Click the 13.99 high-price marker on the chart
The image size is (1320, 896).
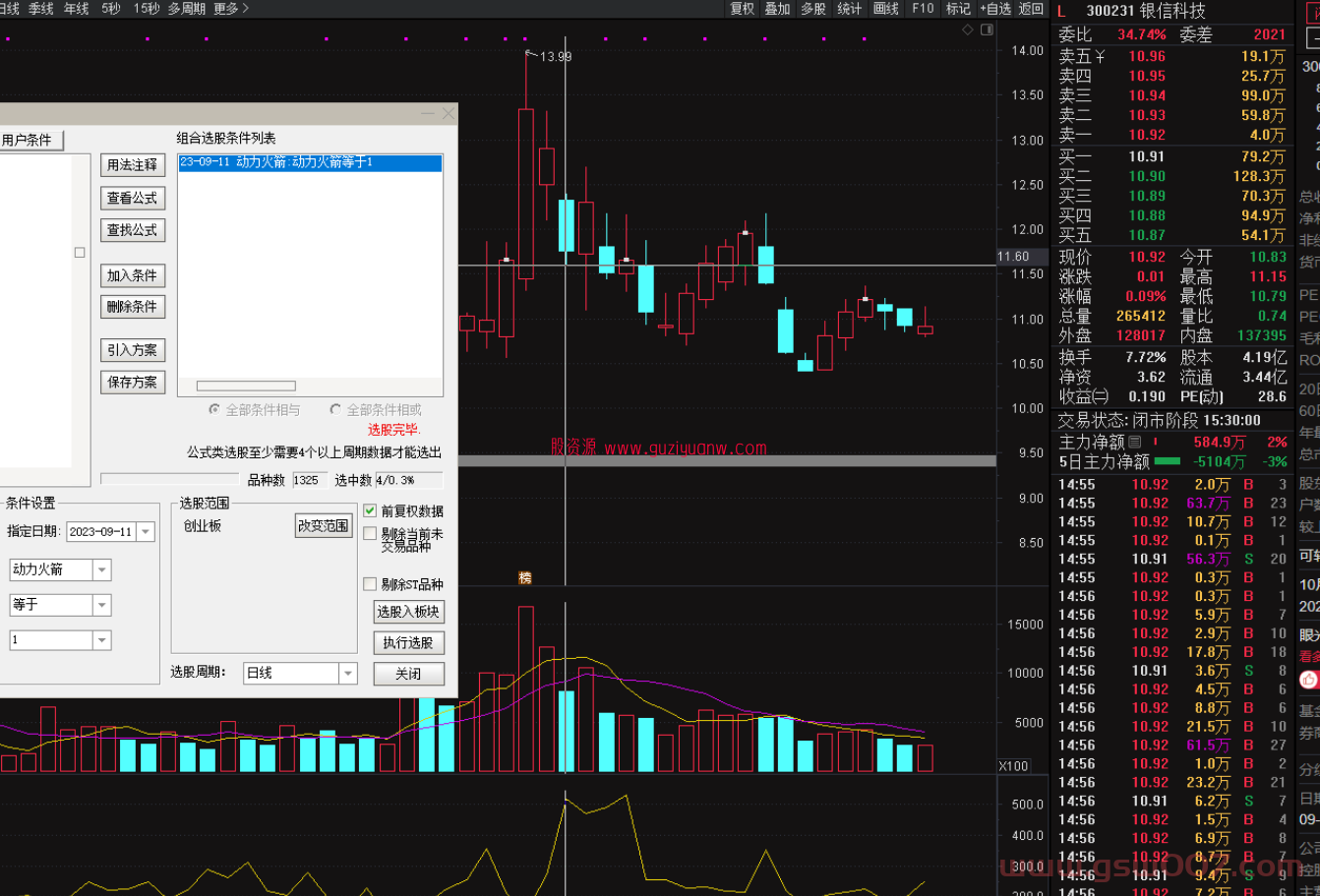[x=555, y=57]
